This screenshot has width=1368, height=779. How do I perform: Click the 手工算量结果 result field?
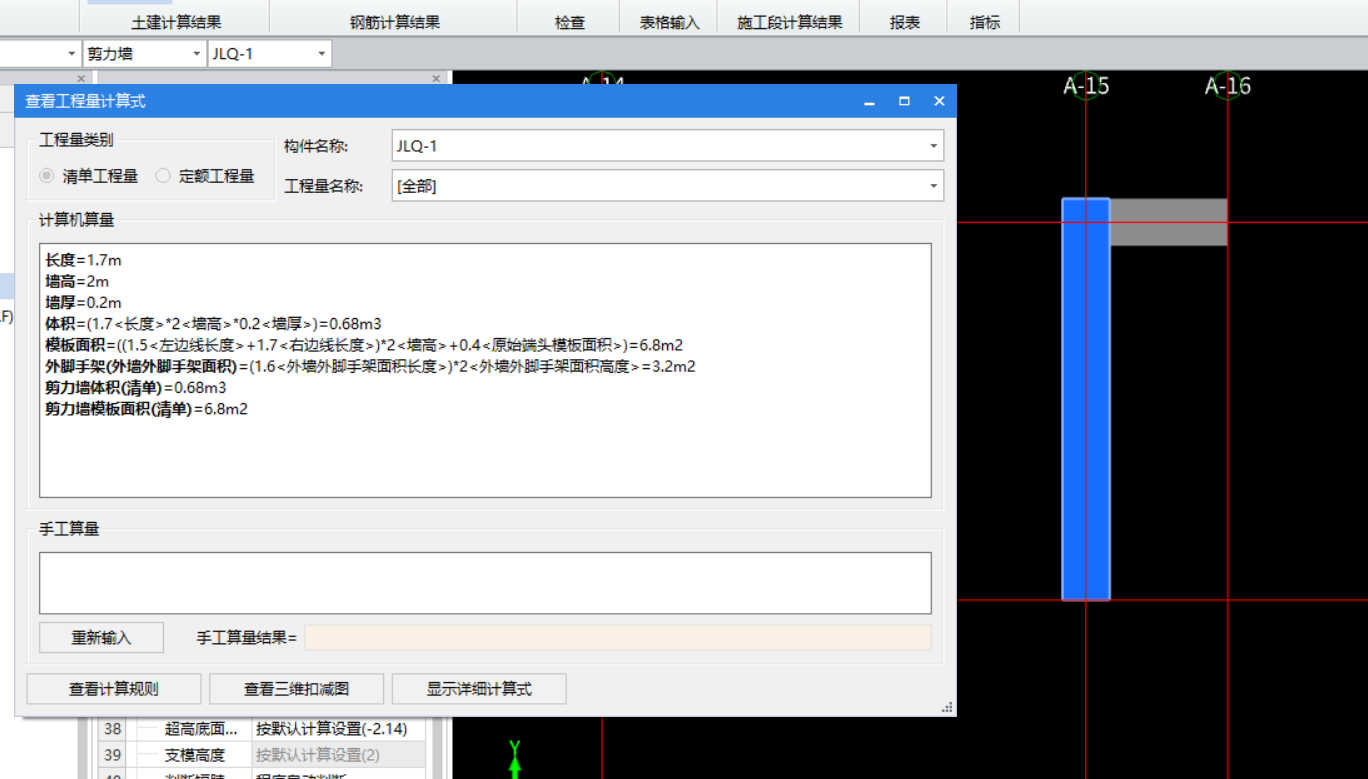pyautogui.click(x=617, y=638)
